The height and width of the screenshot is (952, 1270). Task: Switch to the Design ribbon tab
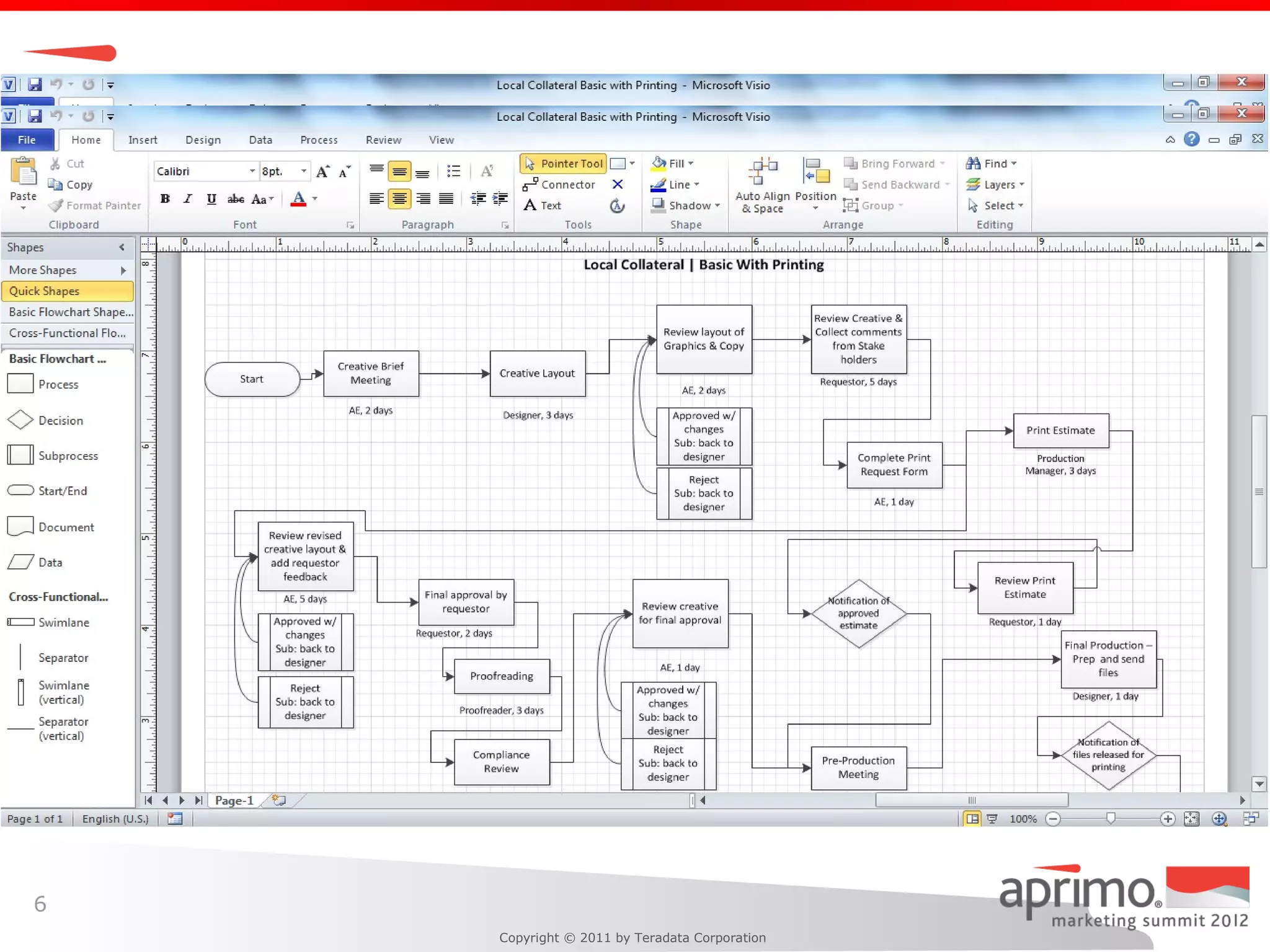tap(203, 140)
